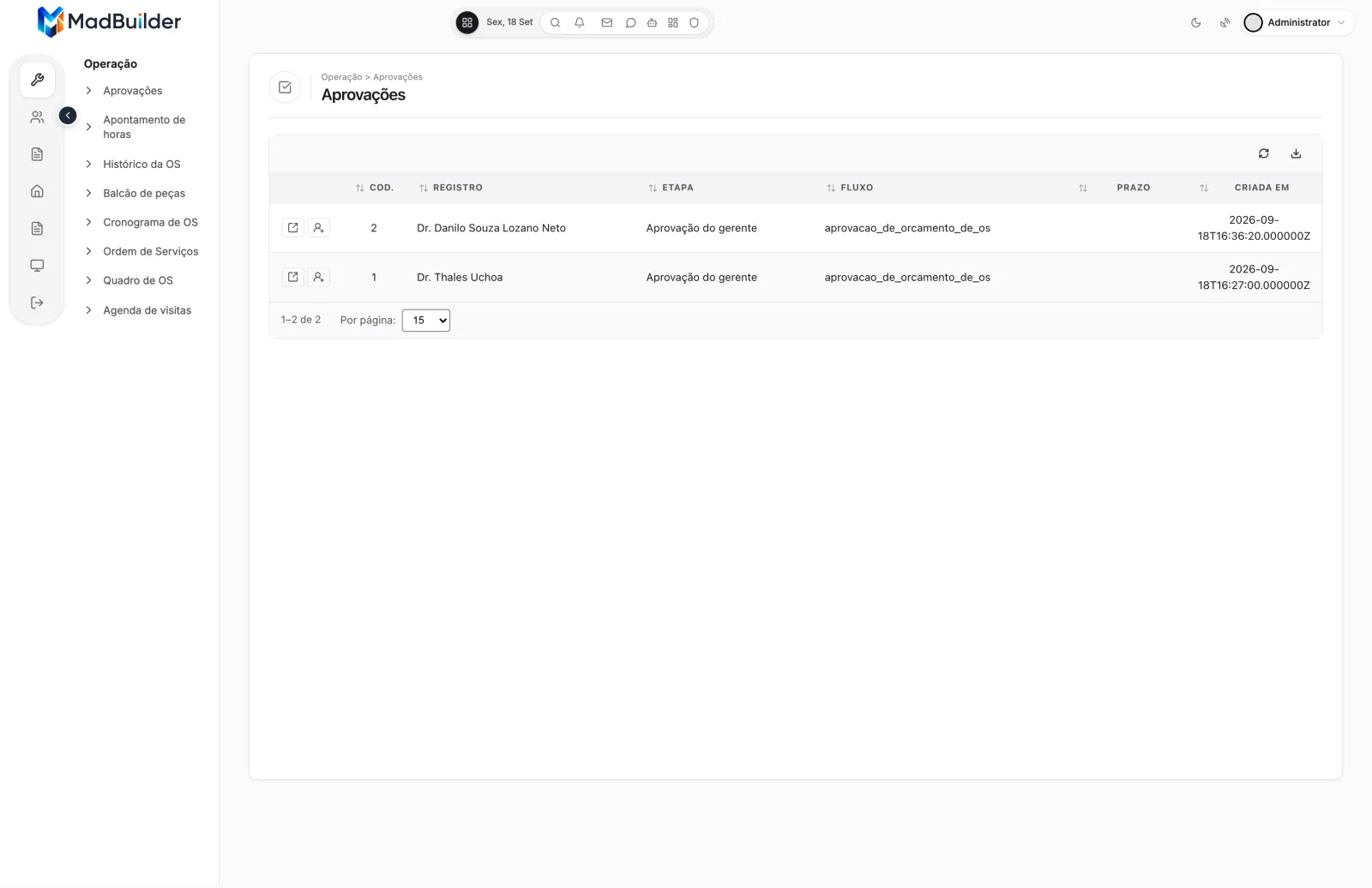Image resolution: width=1372 pixels, height=888 pixels.
Task: Sort by the ETAPA column header
Action: click(x=671, y=188)
